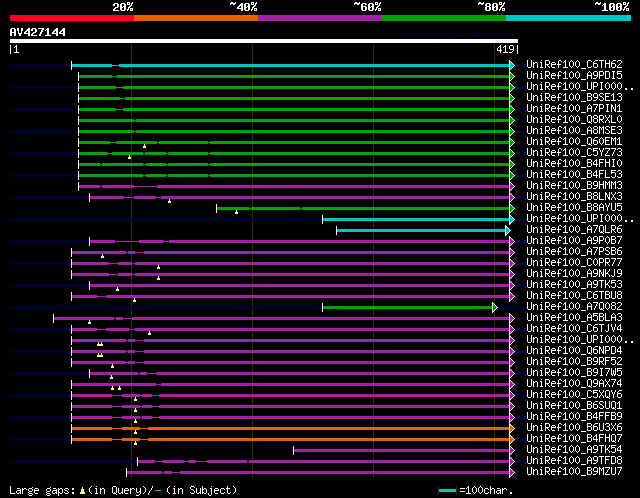Screen dimensions: 640x498
Task: Select the UniRef100_Q6NPD4 label
Action: (x=574, y=351)
